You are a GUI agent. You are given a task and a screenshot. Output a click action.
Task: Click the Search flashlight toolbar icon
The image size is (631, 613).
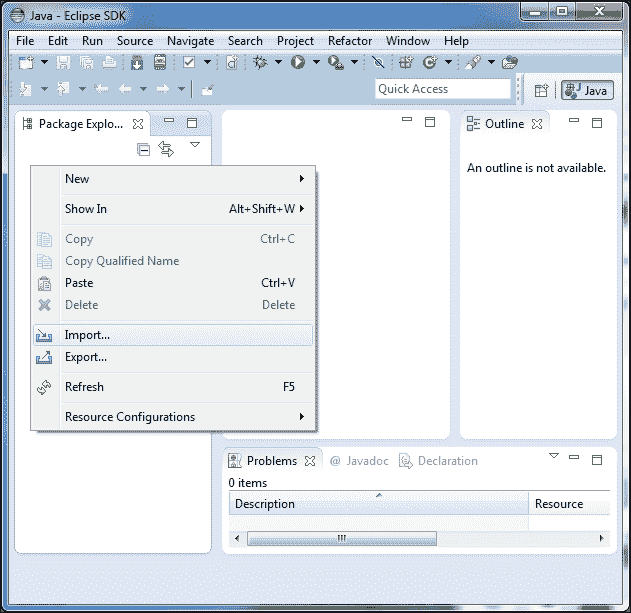[x=473, y=62]
